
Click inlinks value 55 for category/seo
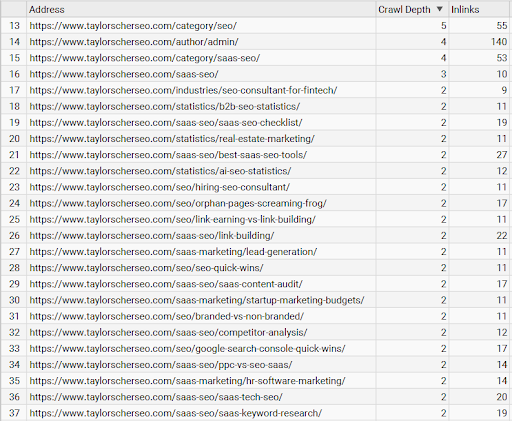pos(502,26)
